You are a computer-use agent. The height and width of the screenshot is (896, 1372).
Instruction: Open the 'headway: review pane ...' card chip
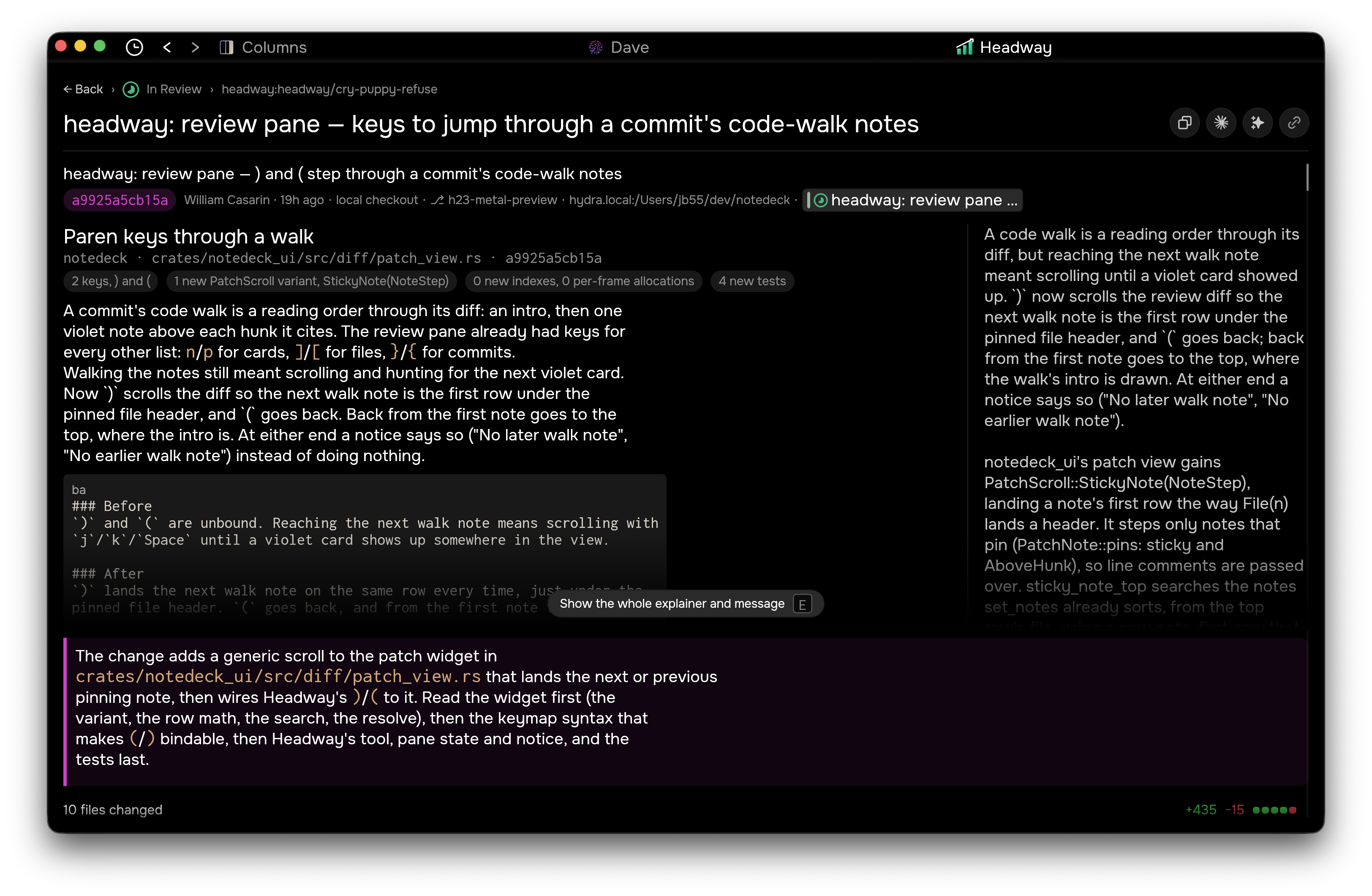click(912, 200)
